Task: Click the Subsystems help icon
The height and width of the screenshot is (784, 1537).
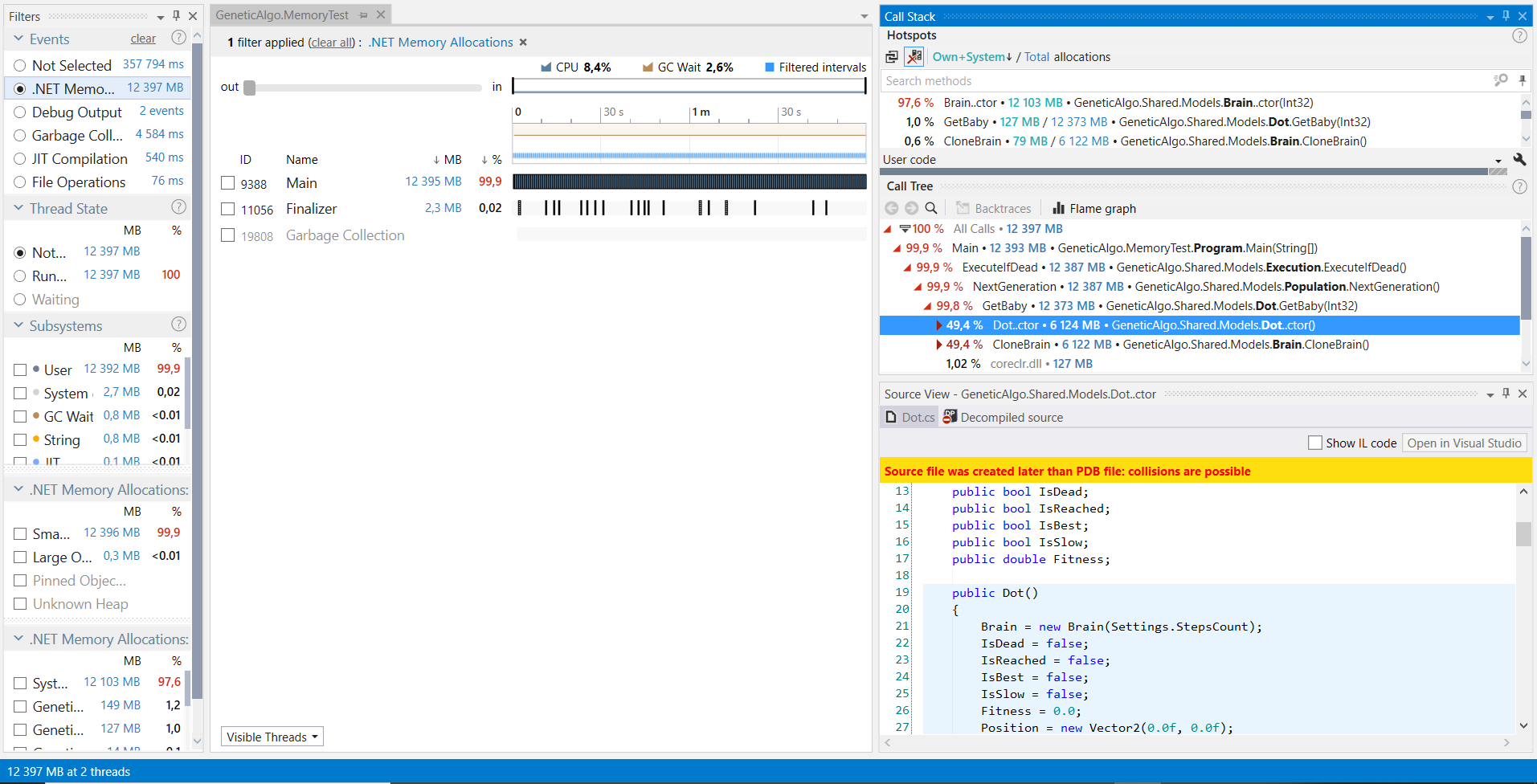Action: [178, 325]
